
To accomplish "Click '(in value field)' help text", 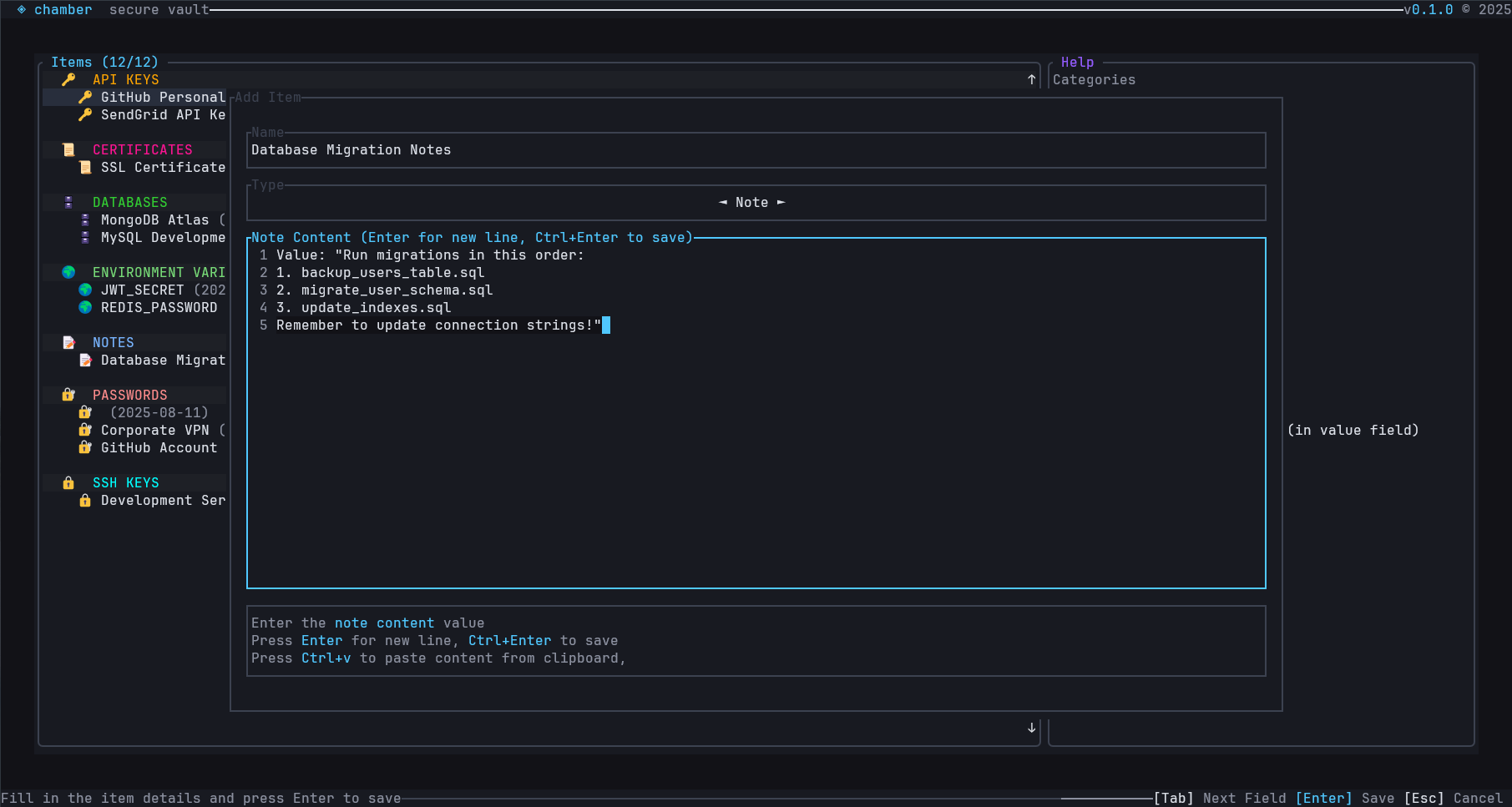I will 1353,431.
